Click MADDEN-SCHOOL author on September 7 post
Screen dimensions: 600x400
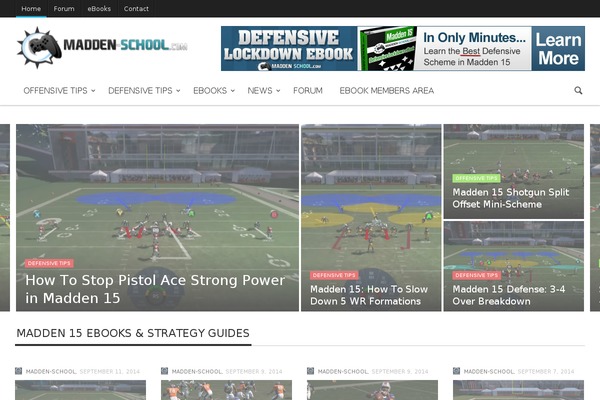coord(489,371)
